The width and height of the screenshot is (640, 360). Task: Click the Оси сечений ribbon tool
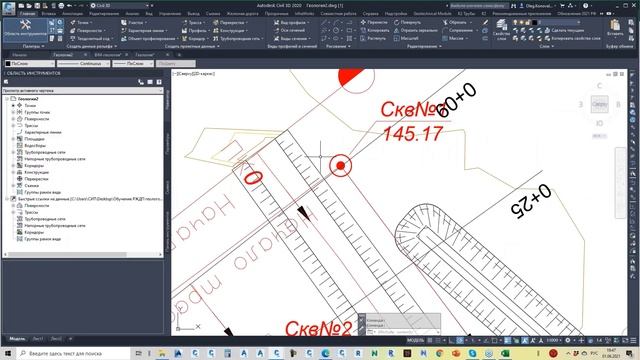pyautogui.click(x=289, y=30)
